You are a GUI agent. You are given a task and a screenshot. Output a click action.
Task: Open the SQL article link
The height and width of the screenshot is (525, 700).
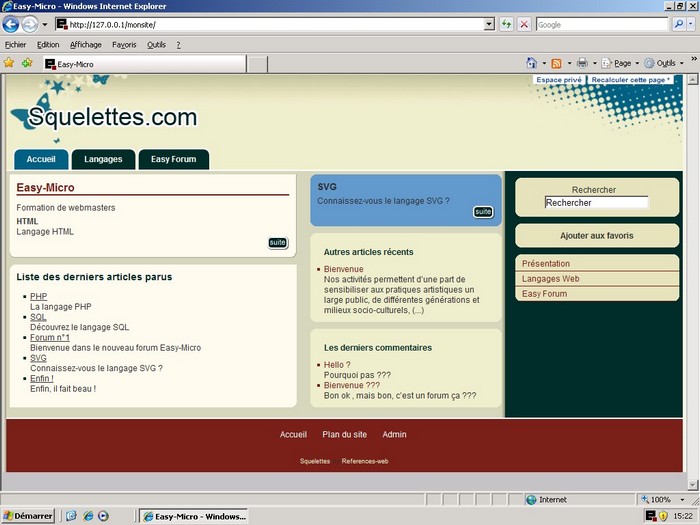[38, 317]
